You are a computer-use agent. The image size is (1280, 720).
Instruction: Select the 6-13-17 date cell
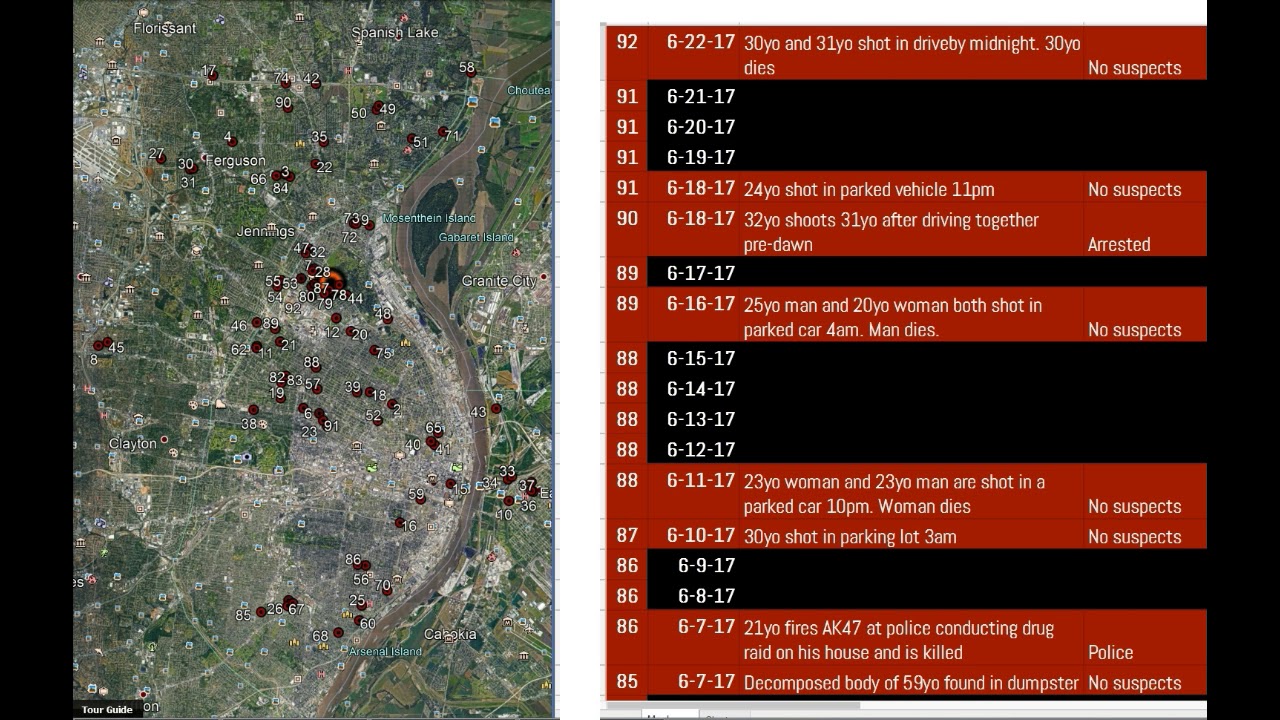pyautogui.click(x=693, y=418)
